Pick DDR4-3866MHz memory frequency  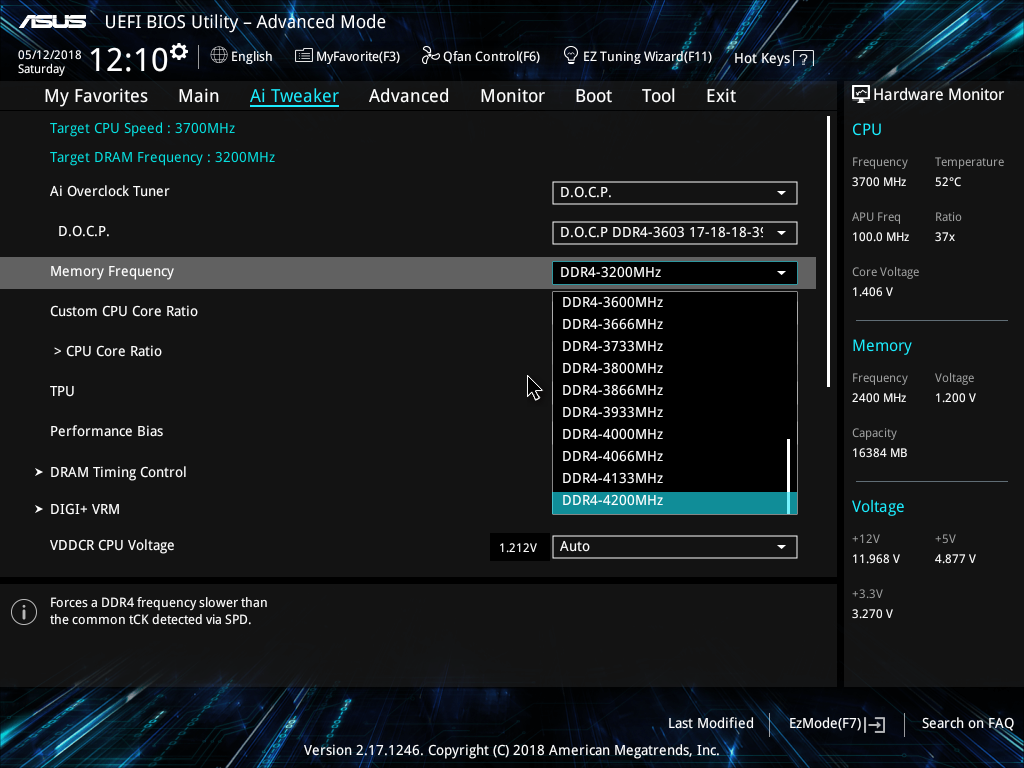(x=671, y=391)
